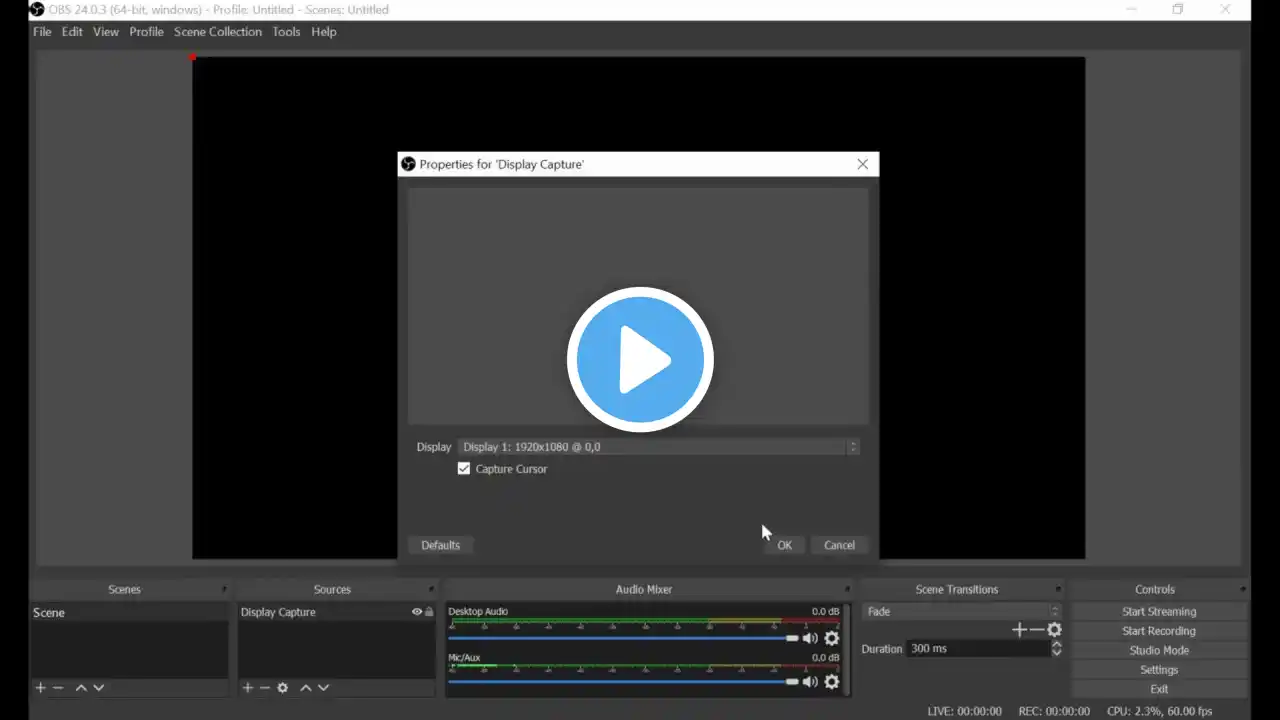Open the Desktop Audio settings gear
This screenshot has height=720, width=1280.
(831, 638)
